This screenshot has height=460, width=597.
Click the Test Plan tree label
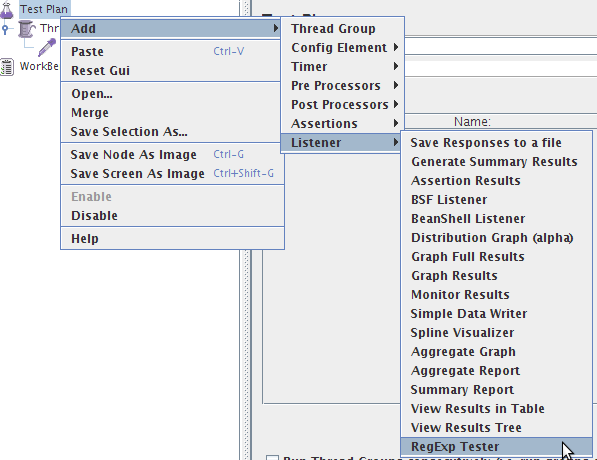[x=44, y=9]
